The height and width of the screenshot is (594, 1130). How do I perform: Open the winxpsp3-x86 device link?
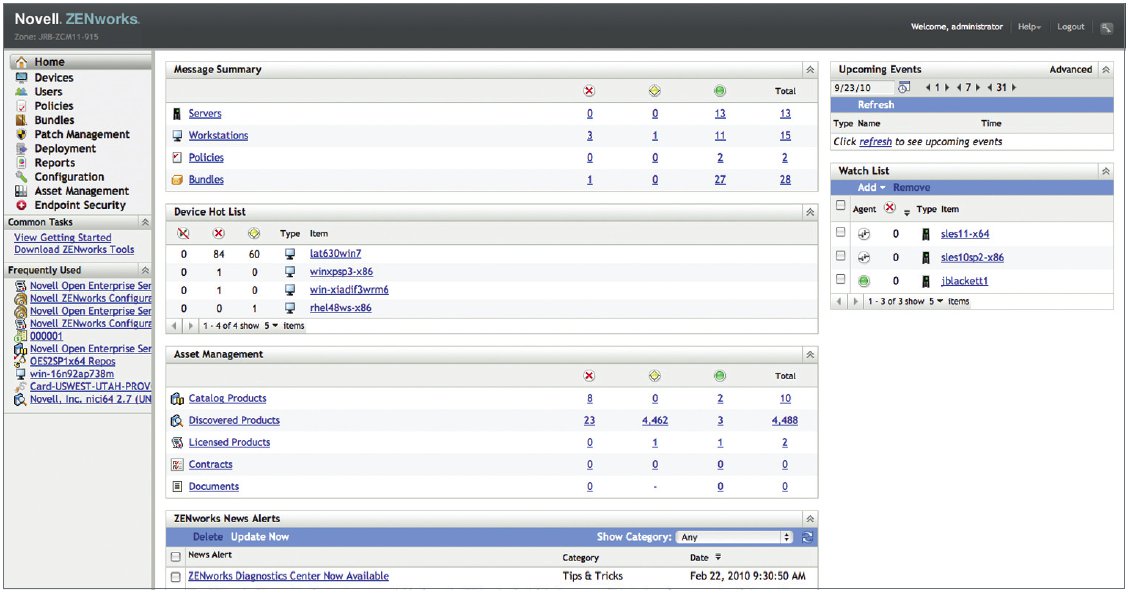(x=342, y=272)
